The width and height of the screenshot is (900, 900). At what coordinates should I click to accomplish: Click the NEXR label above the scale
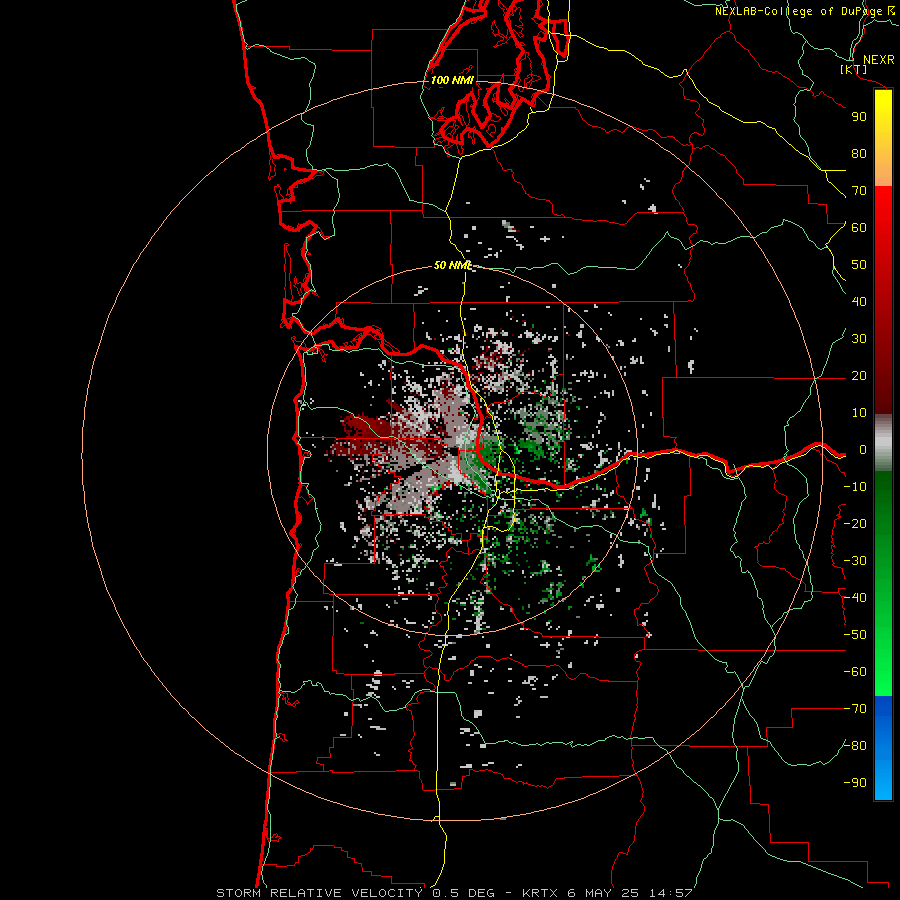(x=878, y=60)
